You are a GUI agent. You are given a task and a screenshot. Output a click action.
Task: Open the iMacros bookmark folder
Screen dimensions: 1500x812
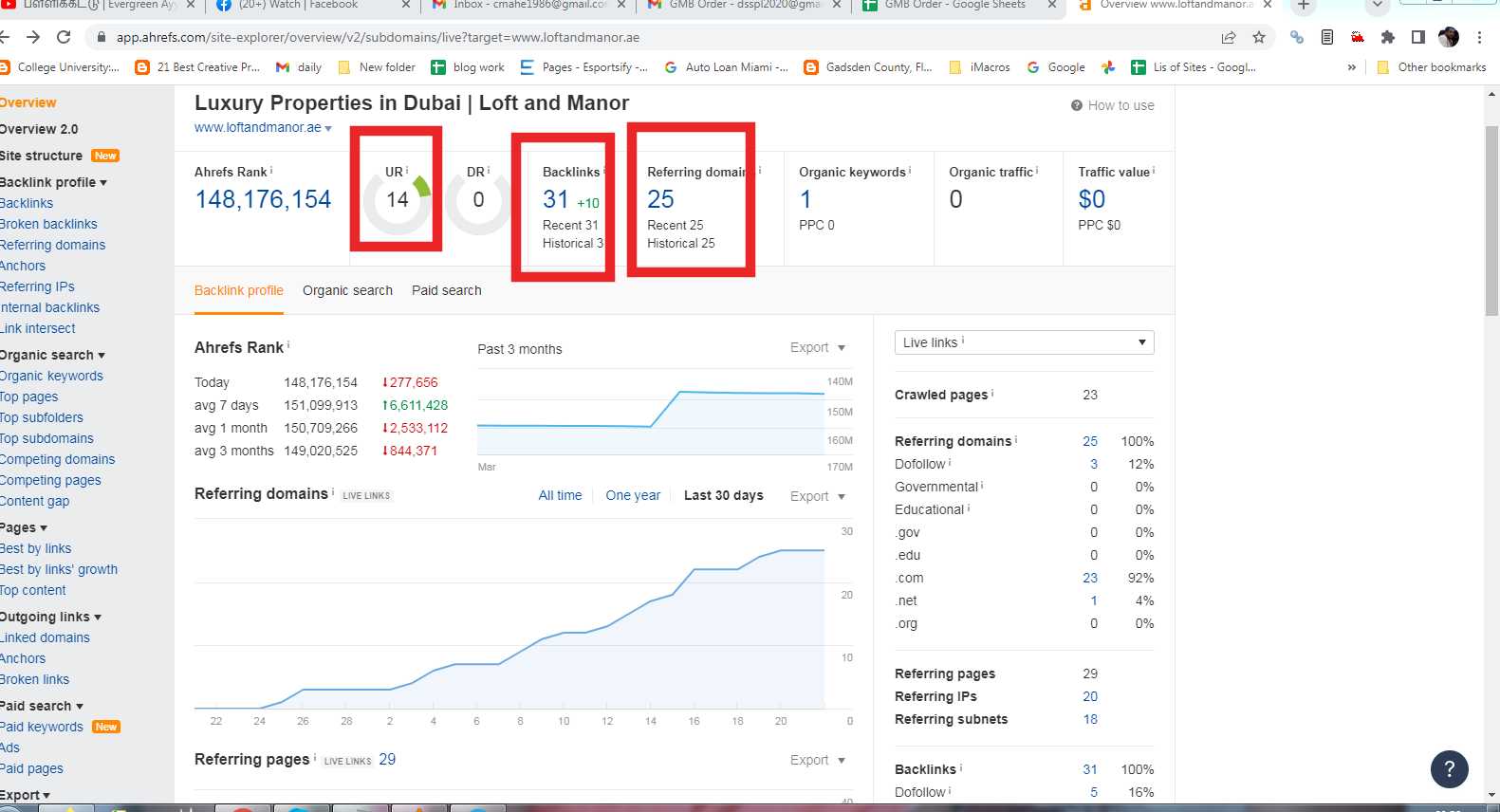click(979, 67)
